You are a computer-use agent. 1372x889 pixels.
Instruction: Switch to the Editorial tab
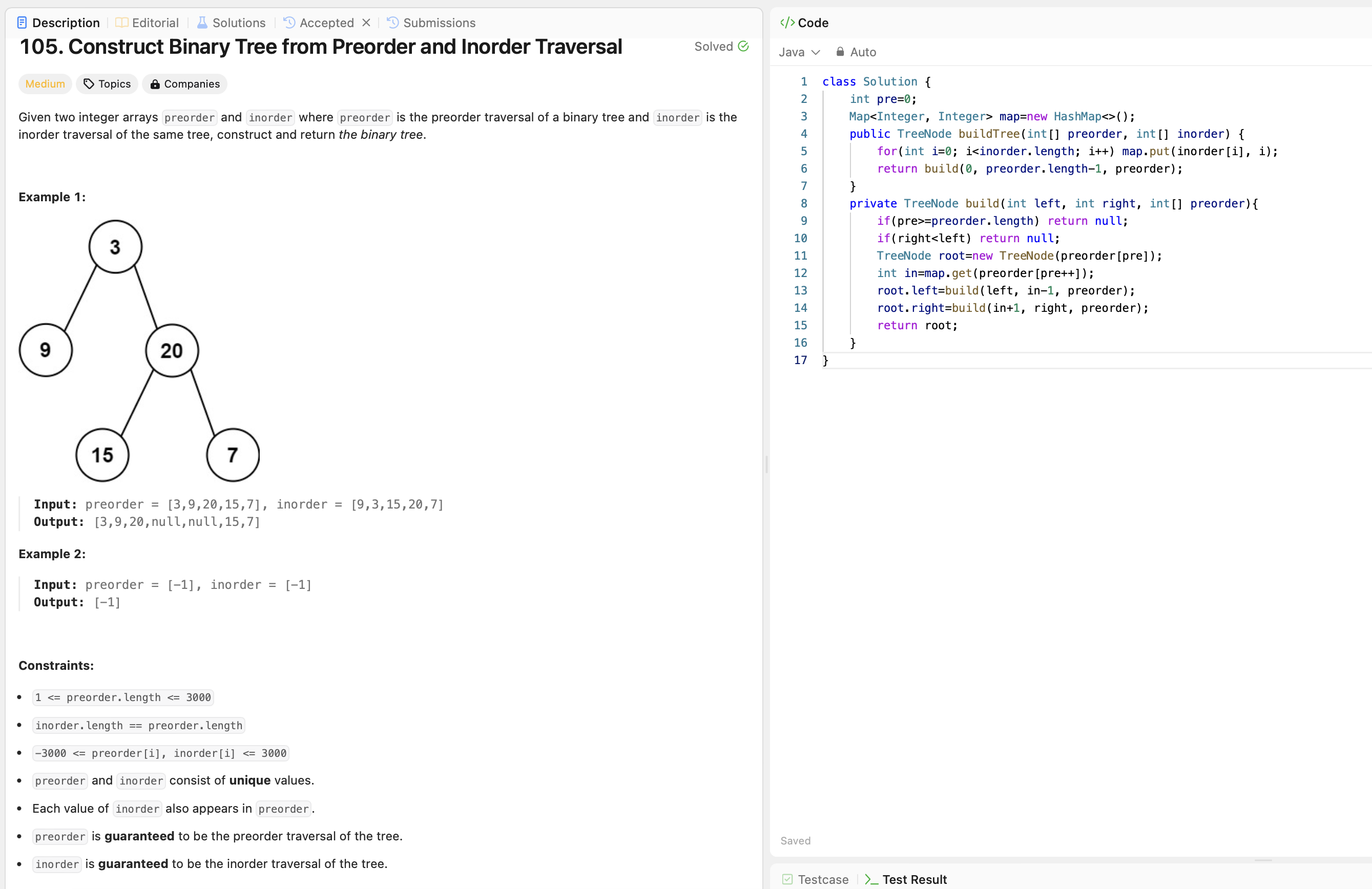(x=155, y=23)
